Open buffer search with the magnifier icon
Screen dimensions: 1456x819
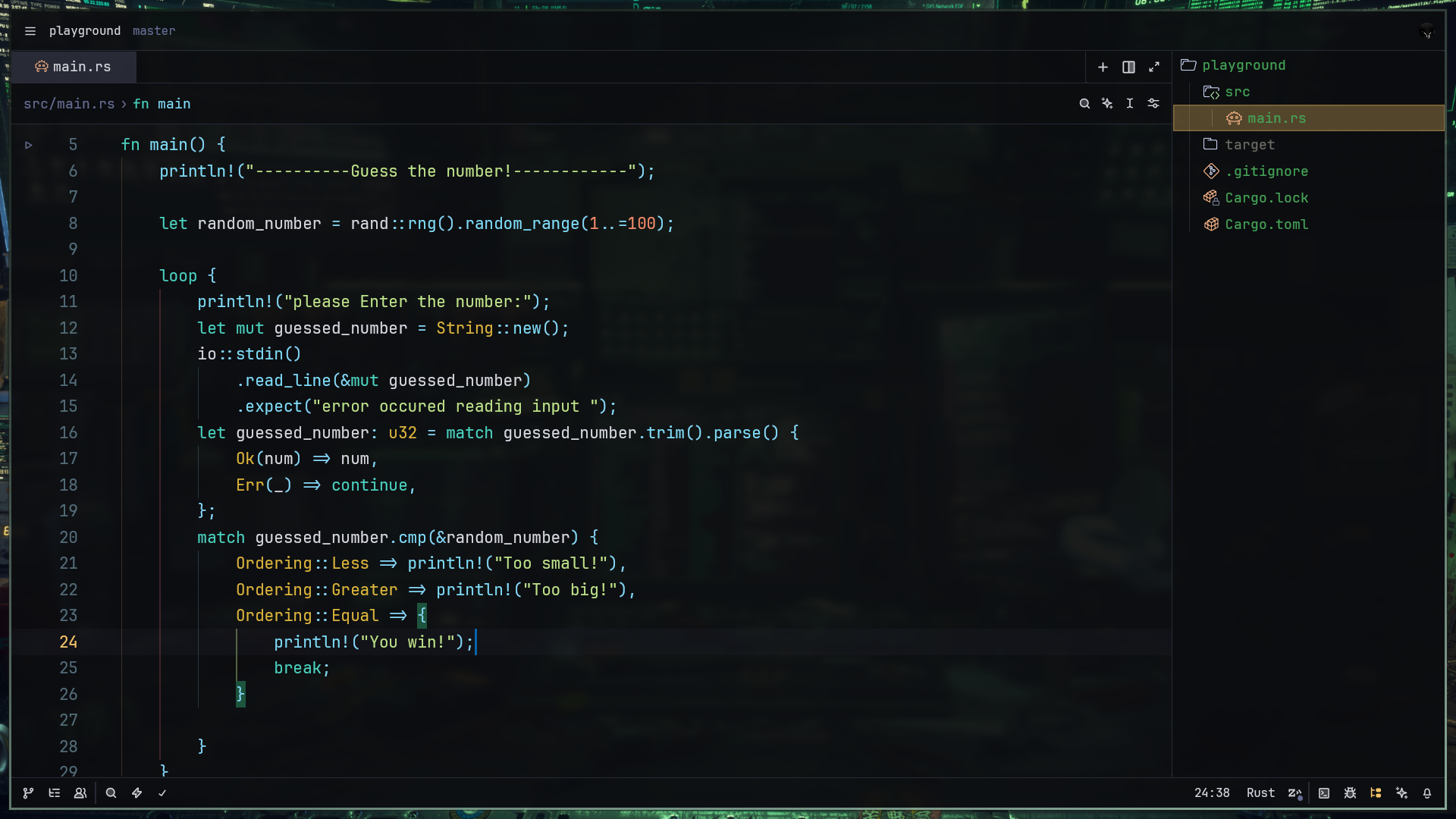coord(1084,104)
